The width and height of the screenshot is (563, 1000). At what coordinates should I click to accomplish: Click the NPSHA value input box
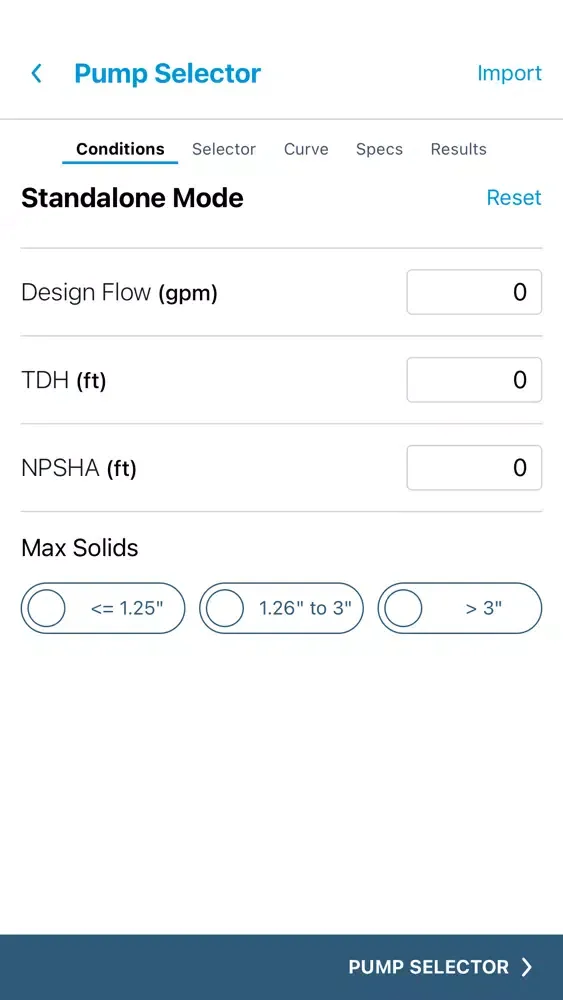point(474,468)
